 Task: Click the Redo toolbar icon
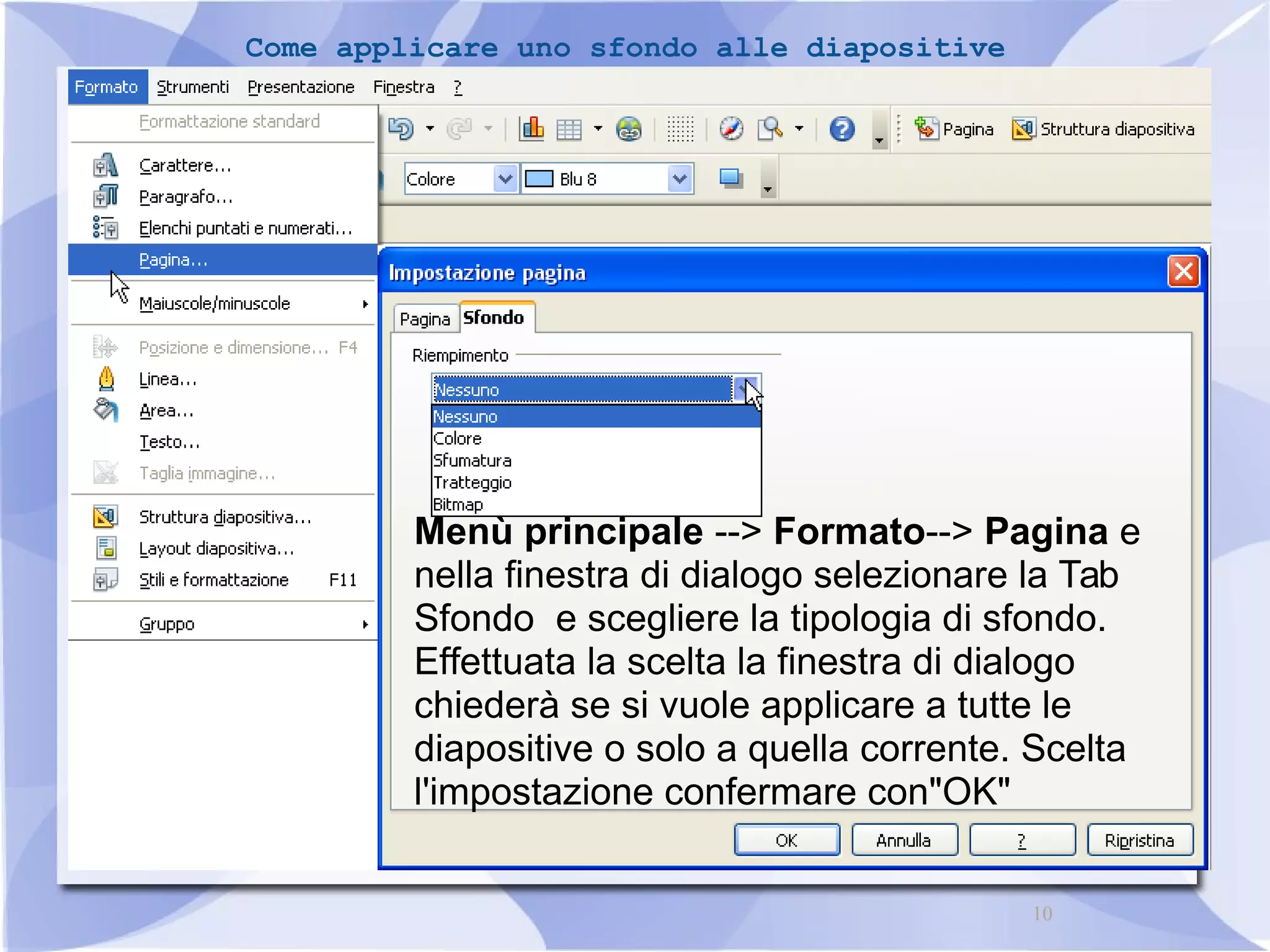click(x=460, y=129)
